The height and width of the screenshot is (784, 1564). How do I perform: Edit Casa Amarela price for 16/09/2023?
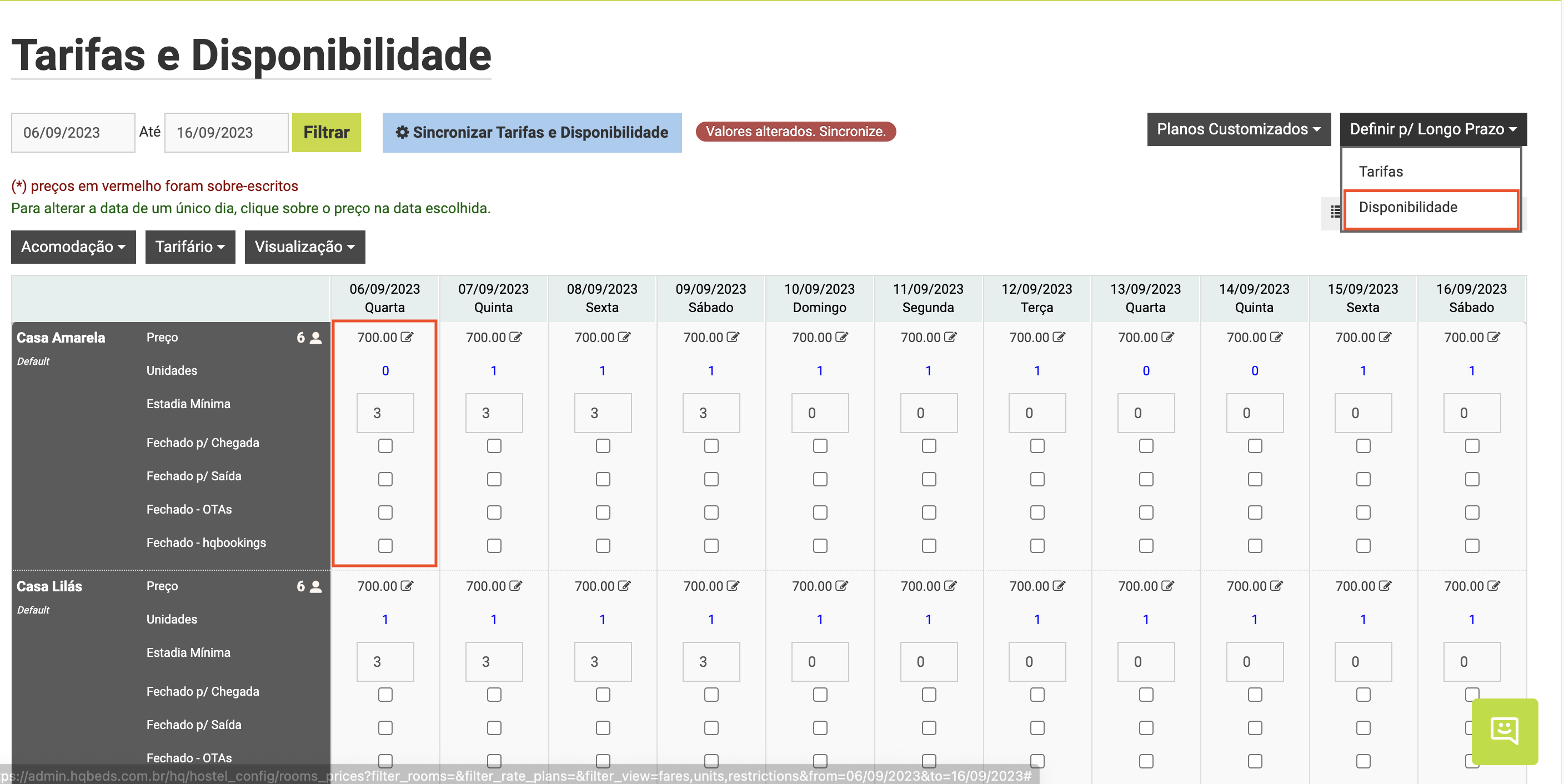[x=1493, y=337]
